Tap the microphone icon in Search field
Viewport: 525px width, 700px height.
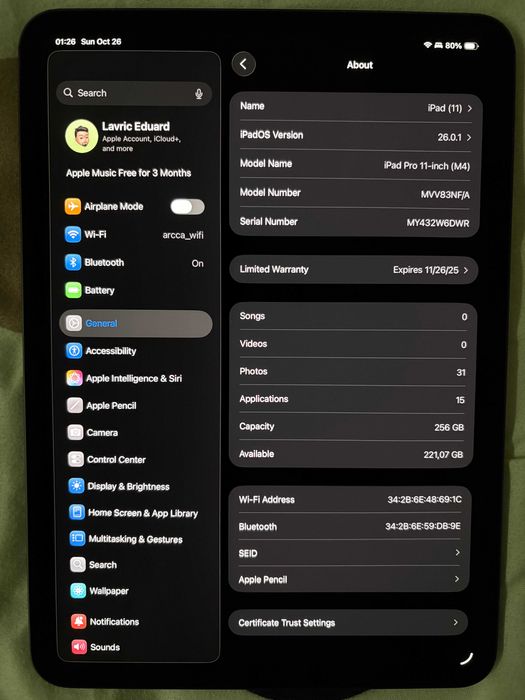point(199,94)
